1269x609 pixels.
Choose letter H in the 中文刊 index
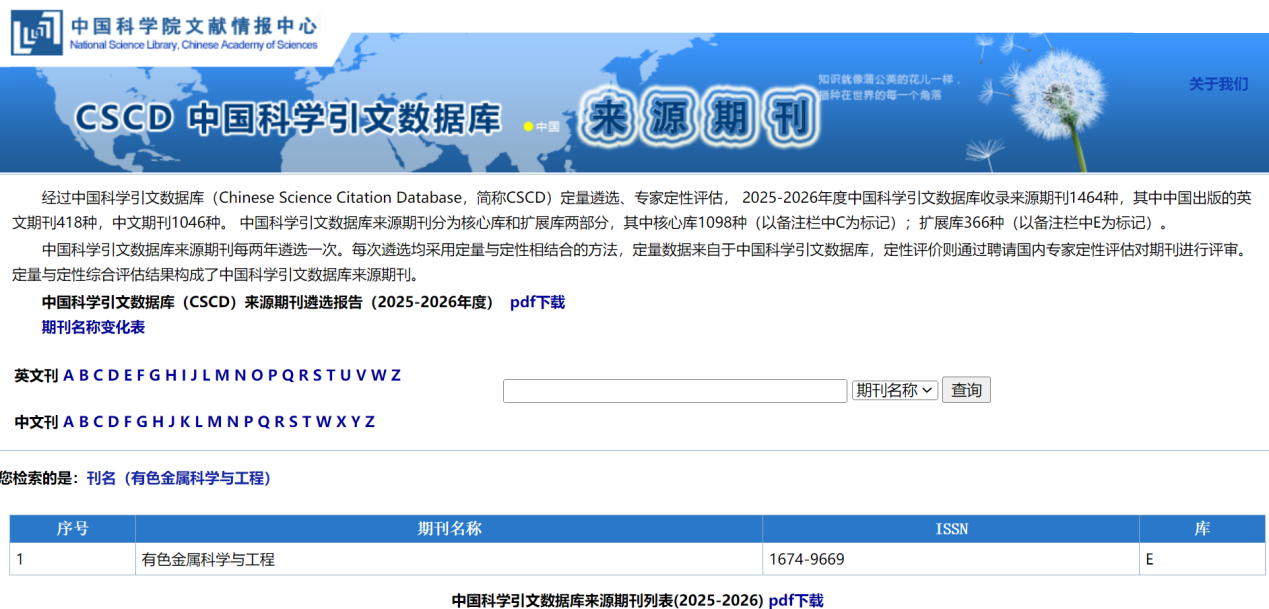click(x=158, y=421)
